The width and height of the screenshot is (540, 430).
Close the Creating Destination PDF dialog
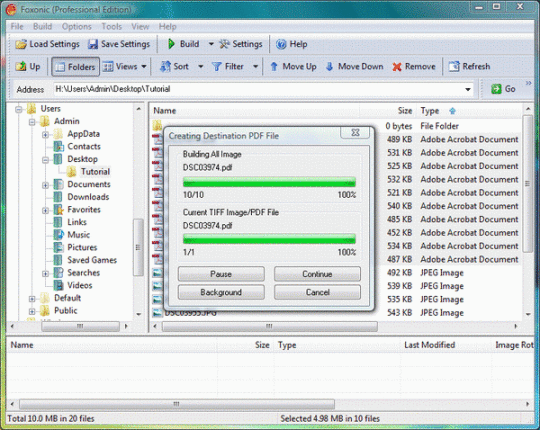(355, 133)
